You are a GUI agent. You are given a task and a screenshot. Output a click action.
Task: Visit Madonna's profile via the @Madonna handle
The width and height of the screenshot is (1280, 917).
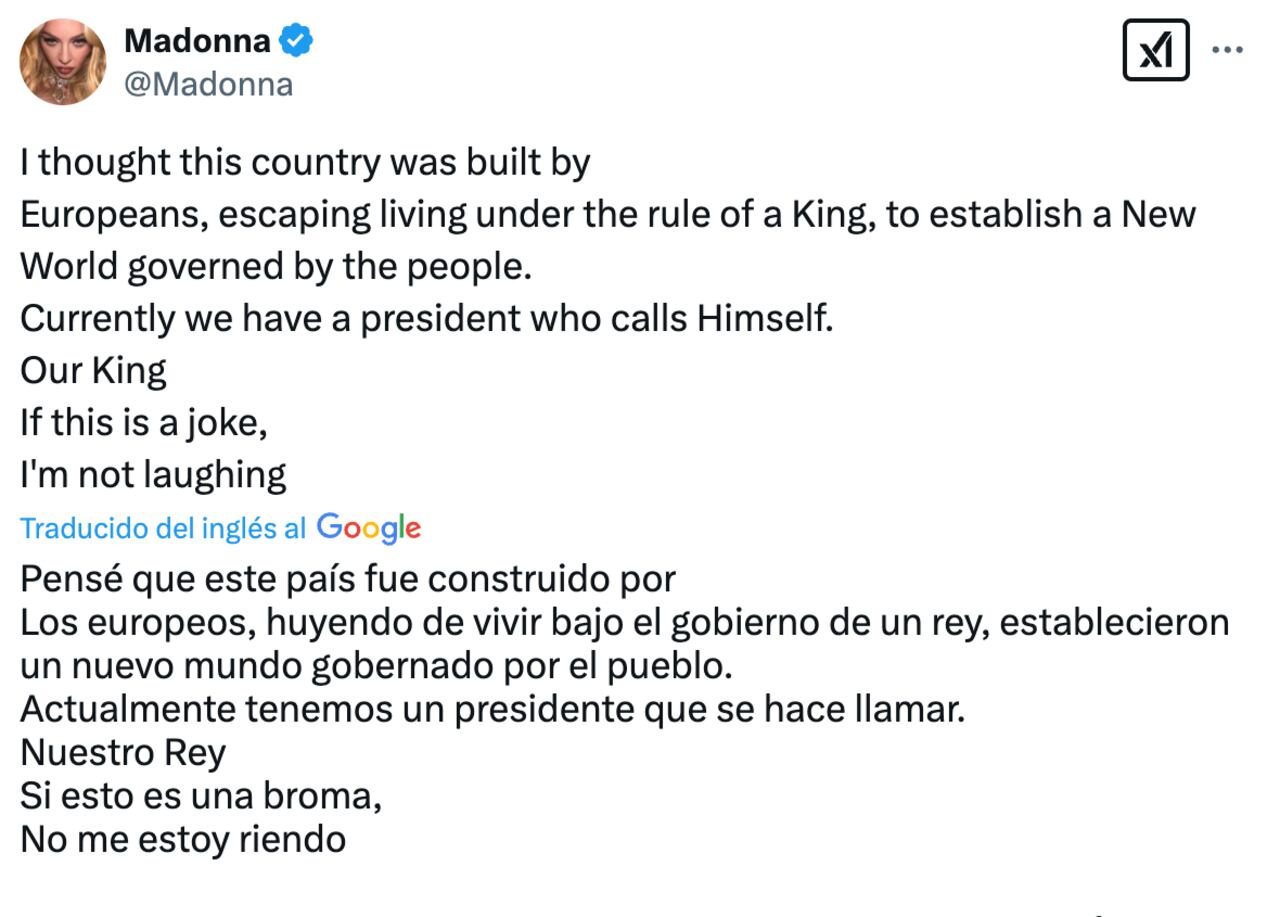[x=207, y=84]
